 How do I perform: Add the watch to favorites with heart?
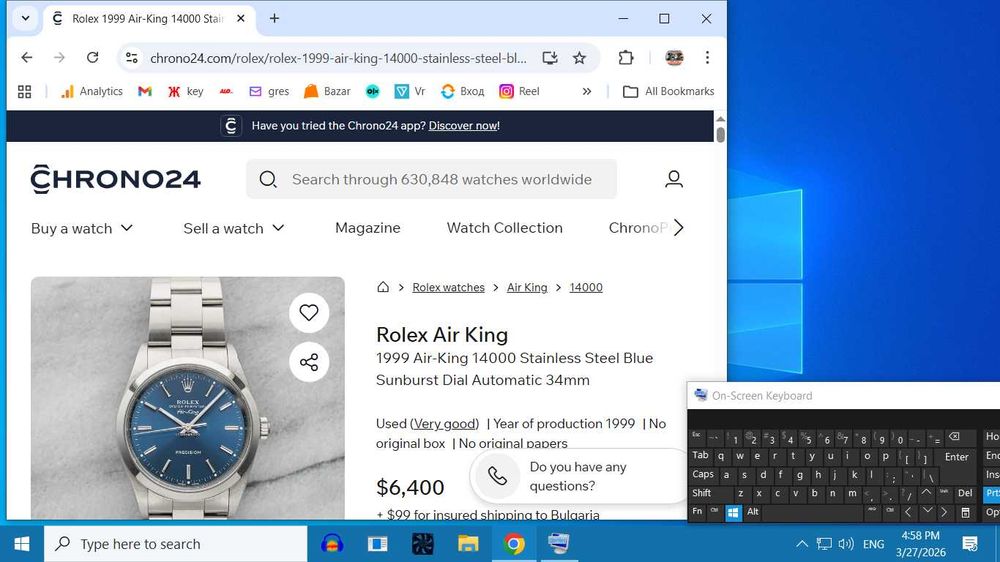309,313
